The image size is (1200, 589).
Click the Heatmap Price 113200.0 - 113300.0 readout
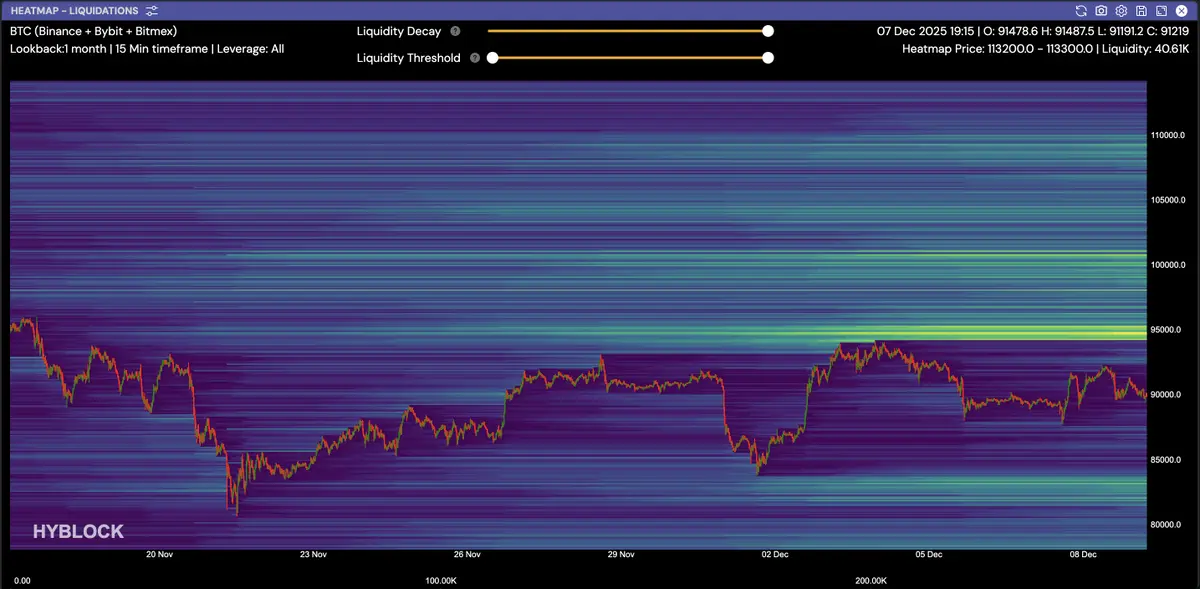(1046, 48)
